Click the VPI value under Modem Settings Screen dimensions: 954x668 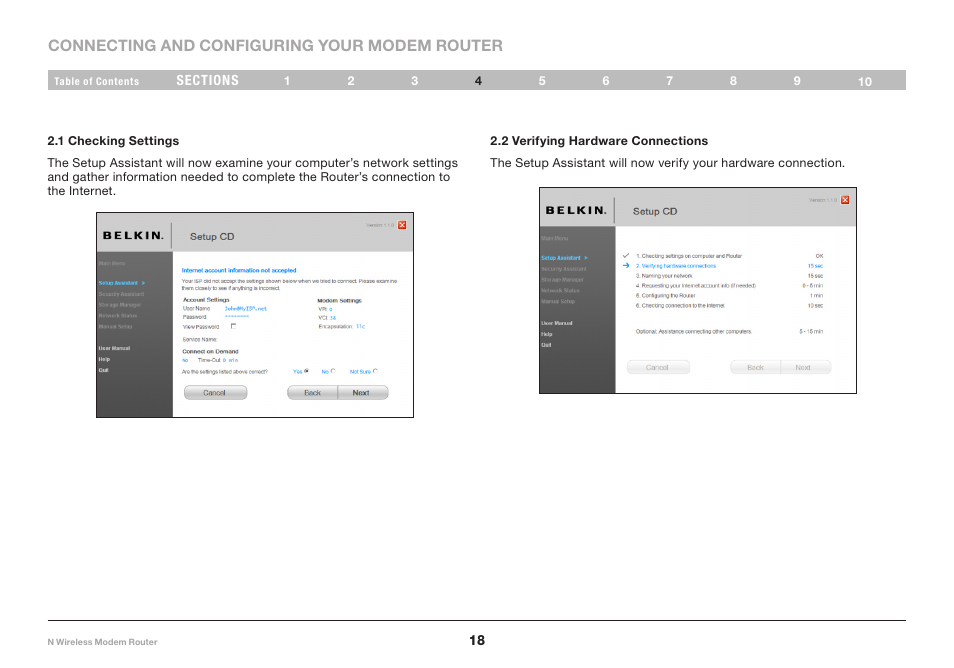pos(330,310)
